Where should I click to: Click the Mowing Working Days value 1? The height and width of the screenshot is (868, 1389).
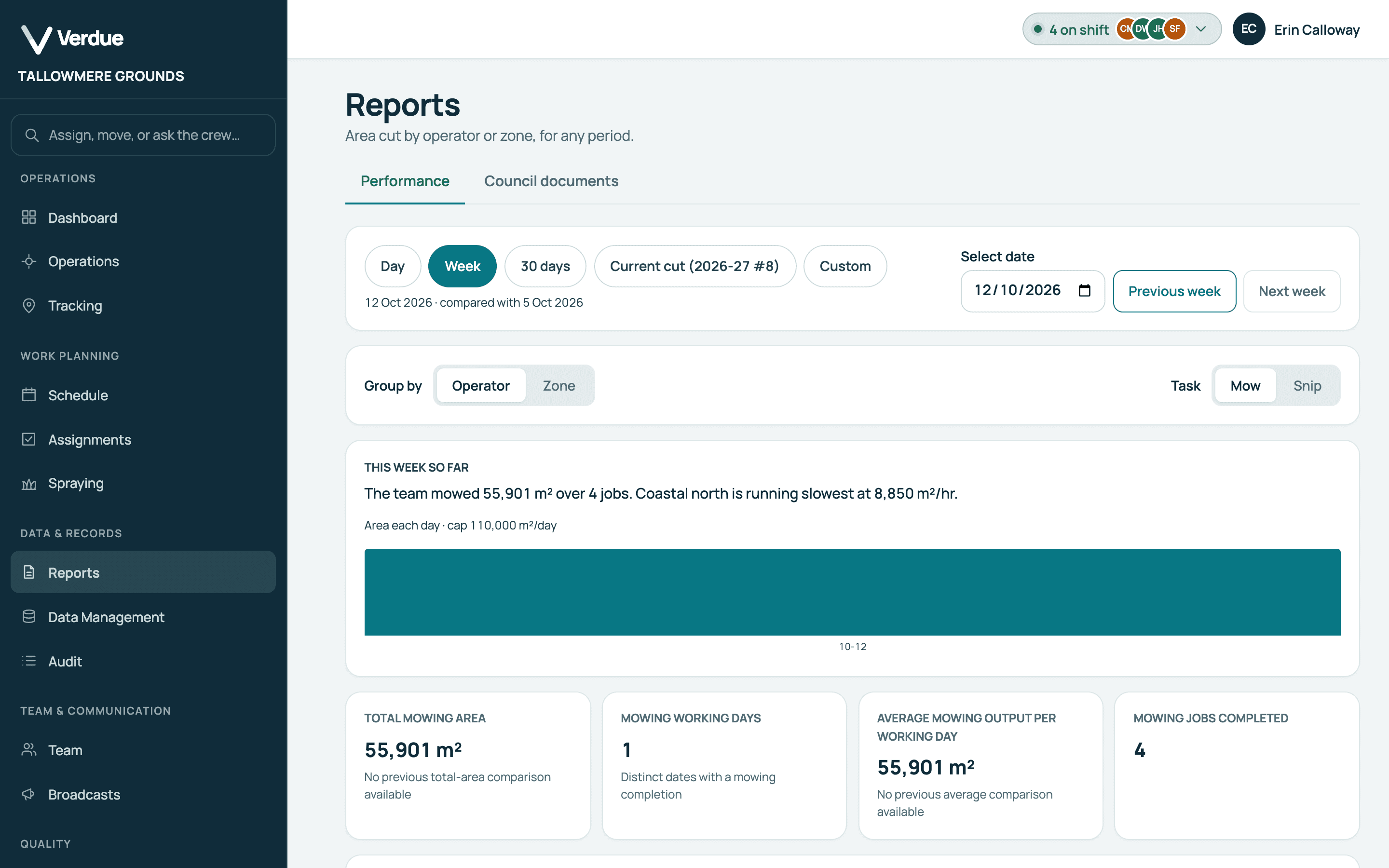pos(627,750)
